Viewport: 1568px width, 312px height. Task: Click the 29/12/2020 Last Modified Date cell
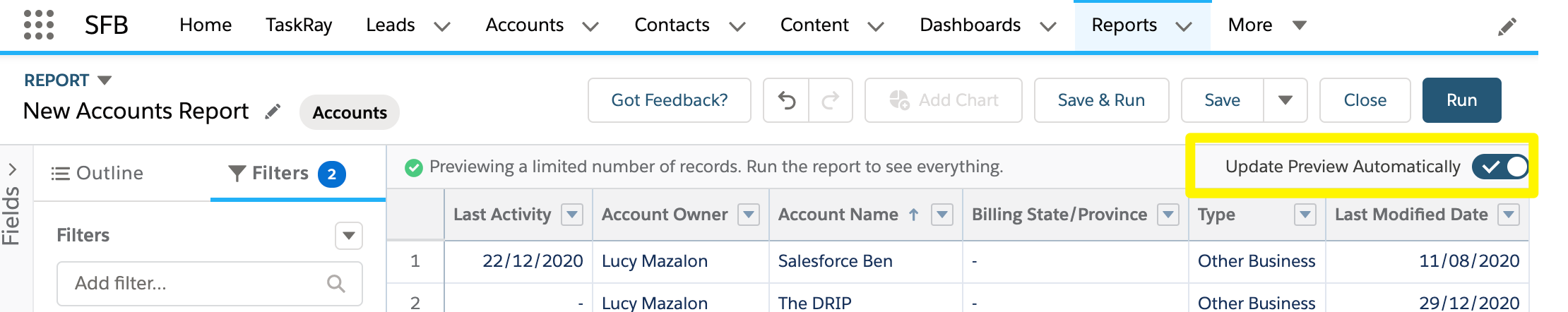coord(1469,303)
